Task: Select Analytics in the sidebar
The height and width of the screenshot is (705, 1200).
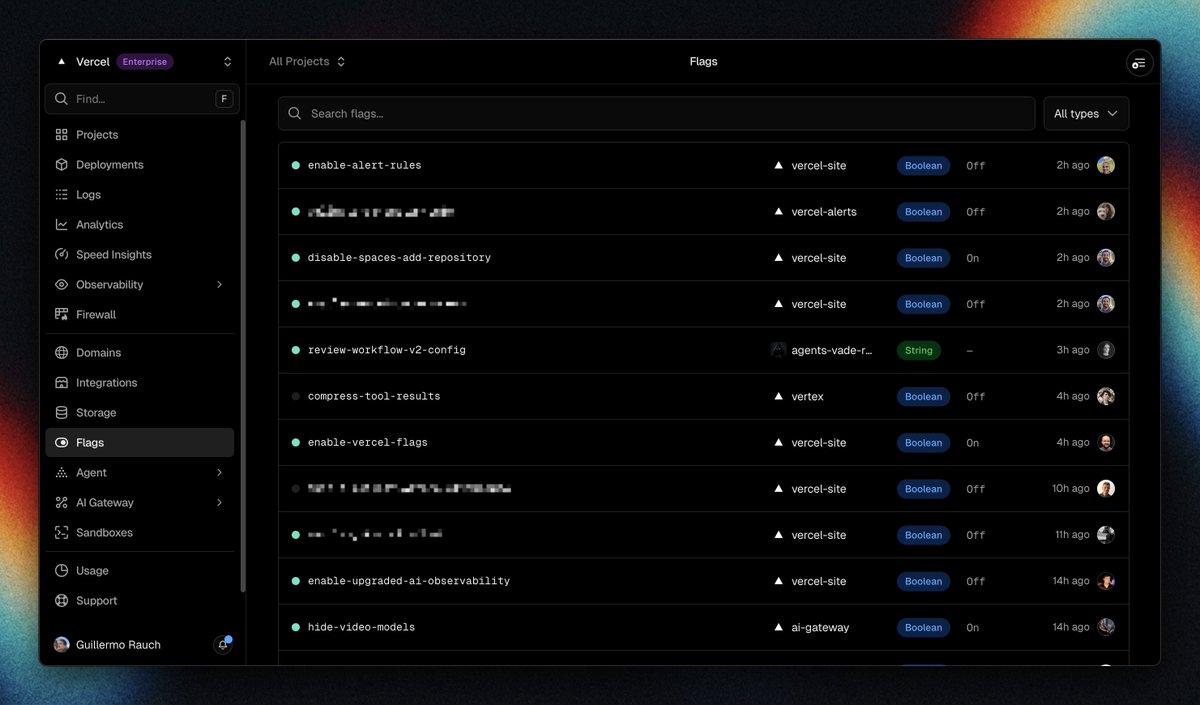Action: click(x=139, y=225)
